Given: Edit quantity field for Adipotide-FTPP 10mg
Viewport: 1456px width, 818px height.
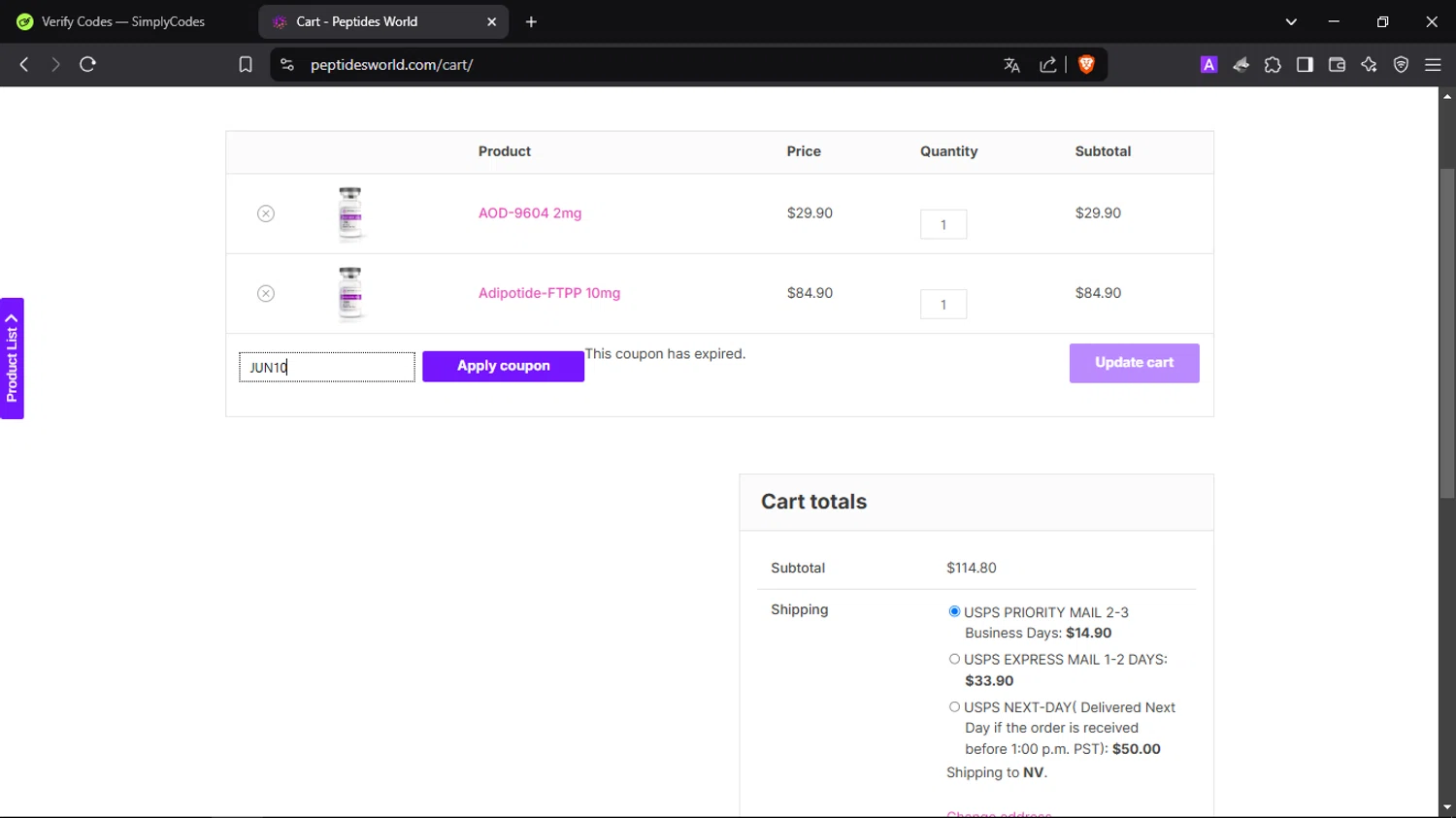Looking at the screenshot, I should [x=943, y=304].
